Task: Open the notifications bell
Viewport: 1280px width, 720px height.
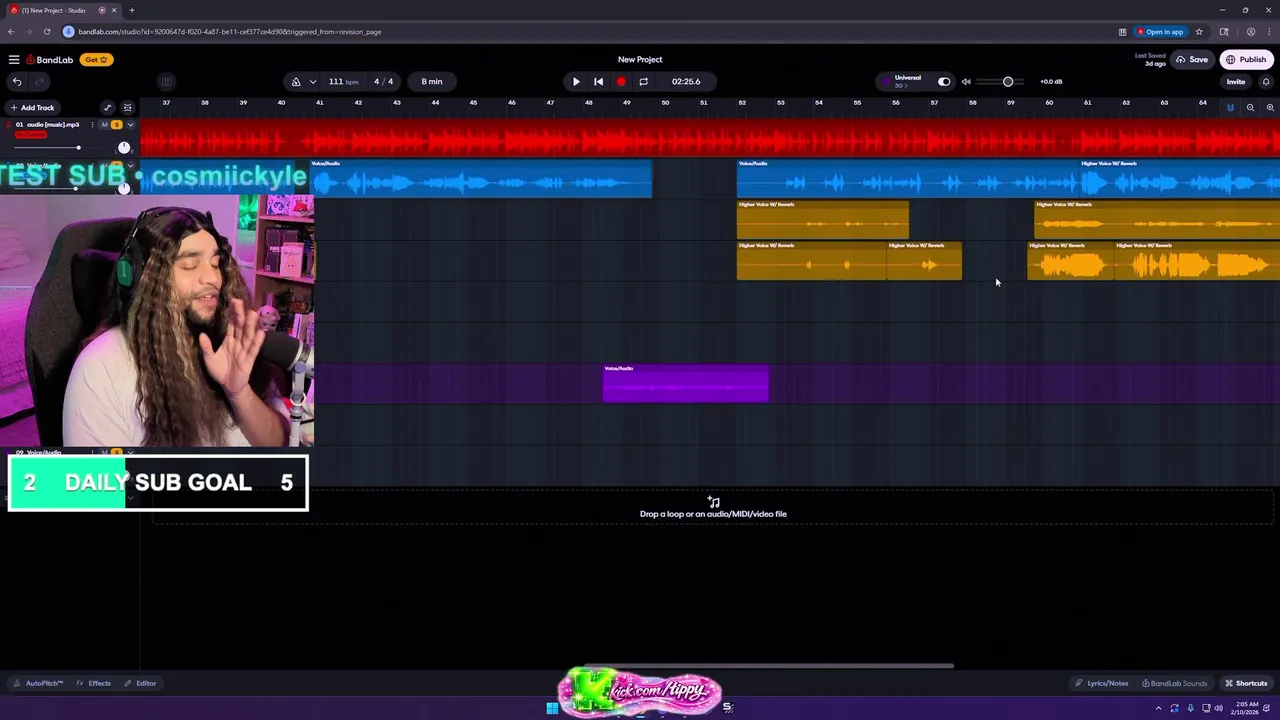Action: tap(1266, 82)
